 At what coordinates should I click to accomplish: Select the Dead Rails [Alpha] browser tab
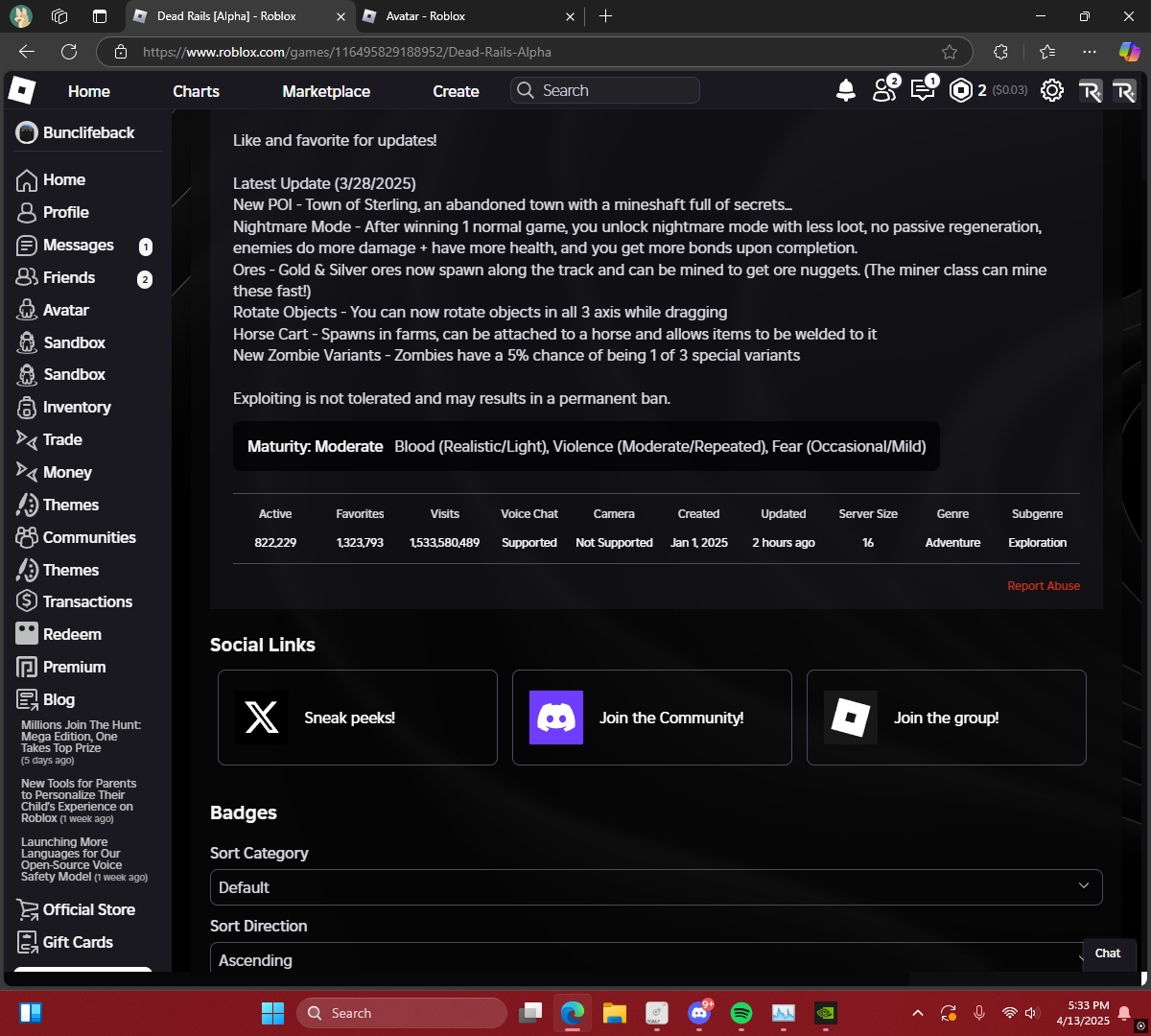click(239, 16)
